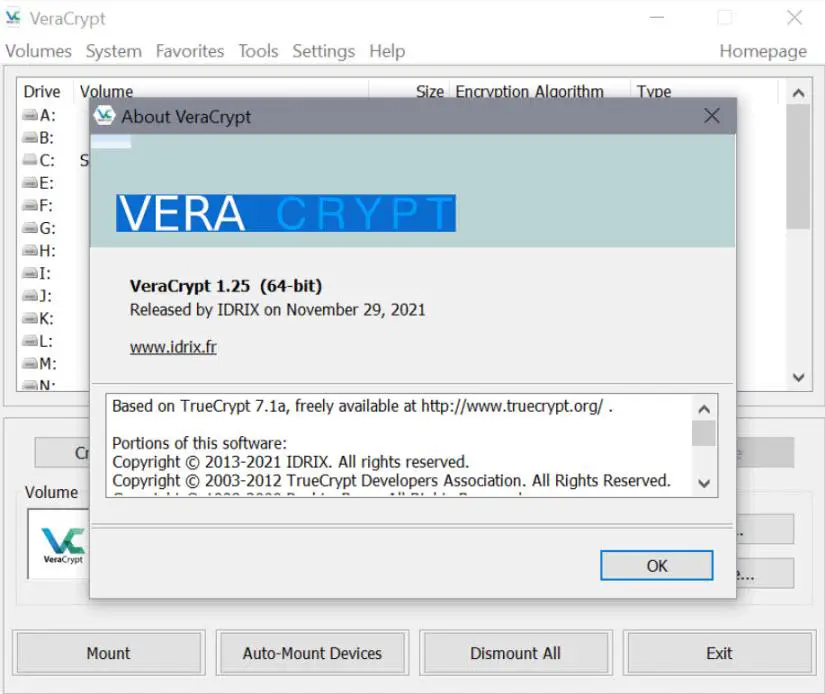Close the About VeraCrypt dialog
This screenshot has width=825, height=694.
point(711,116)
